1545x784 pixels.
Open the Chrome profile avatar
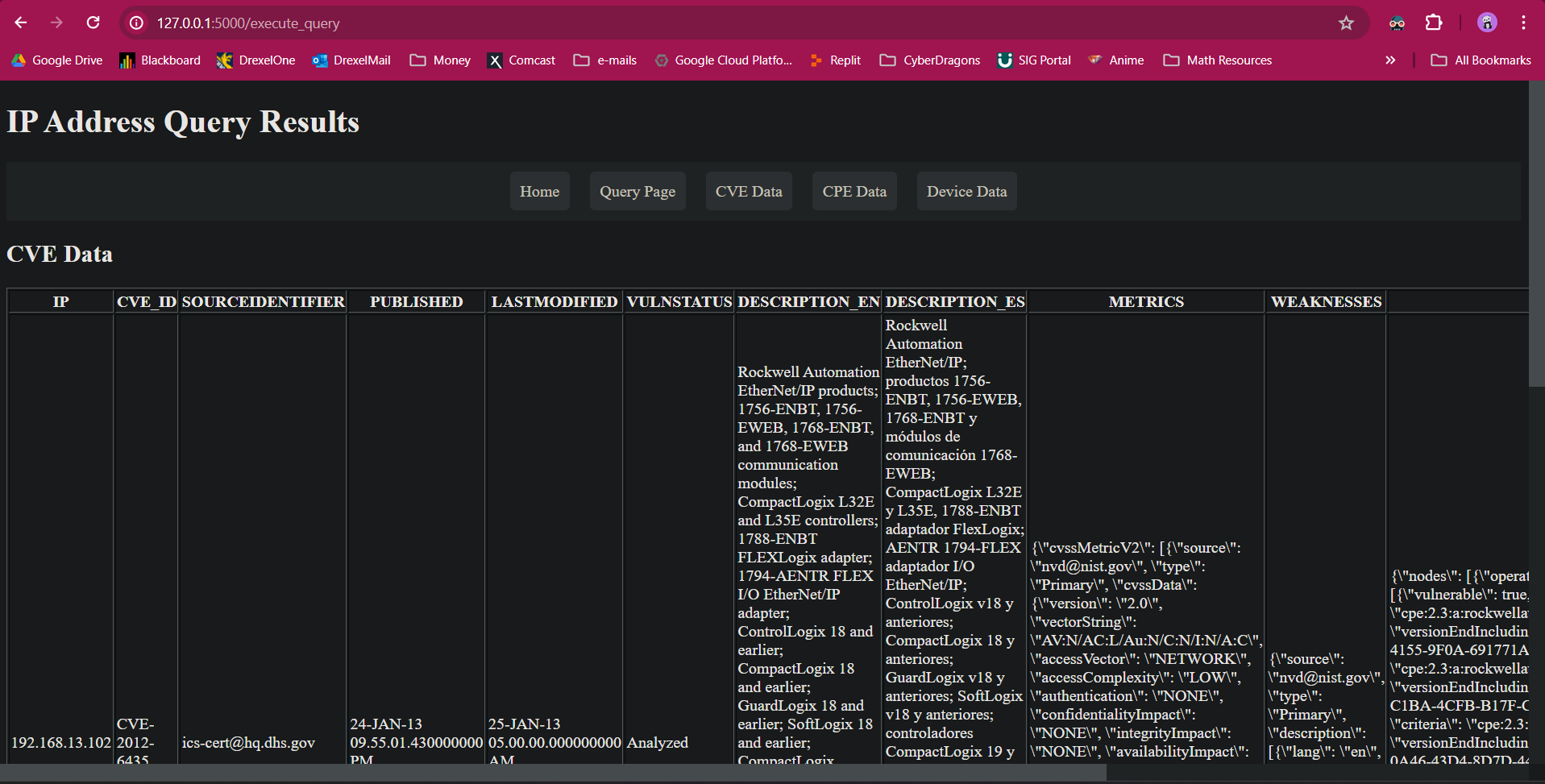coord(1487,23)
